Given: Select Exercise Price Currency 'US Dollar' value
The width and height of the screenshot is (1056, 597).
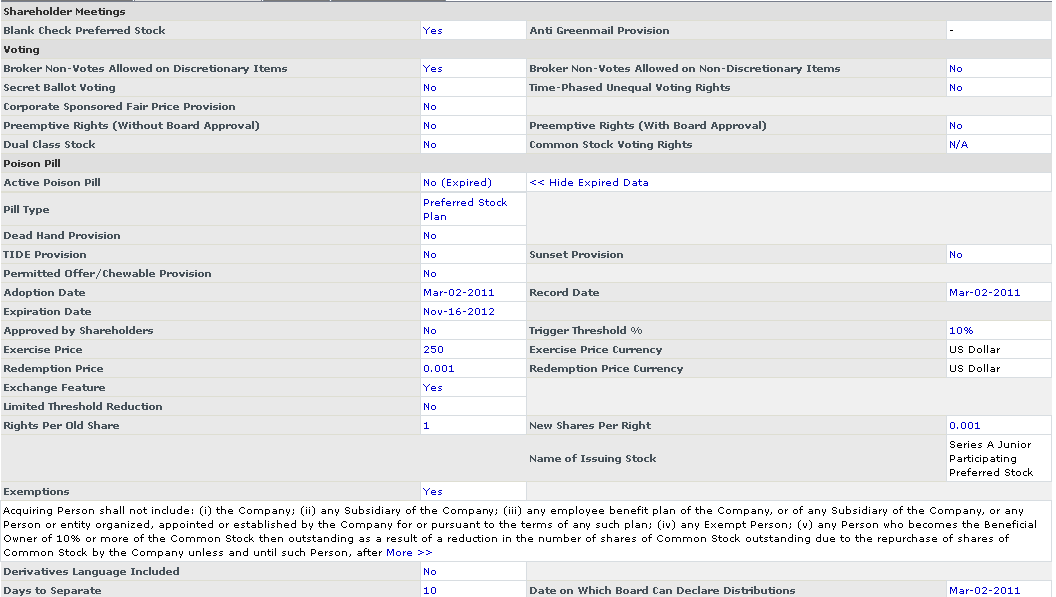Looking at the screenshot, I should [x=975, y=350].
